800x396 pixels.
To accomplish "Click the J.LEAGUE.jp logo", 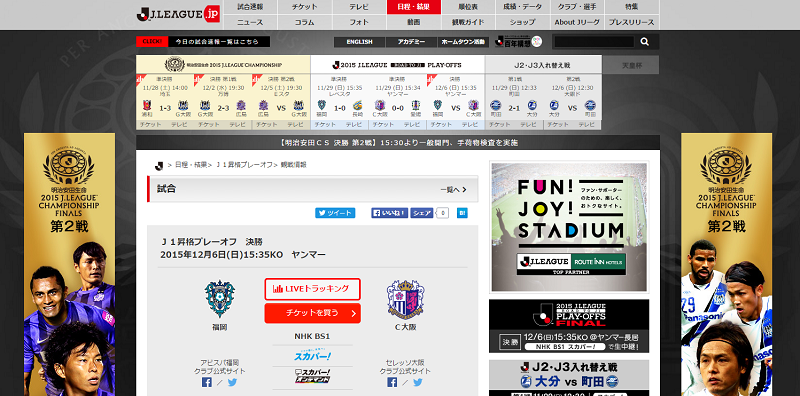I will (178, 14).
